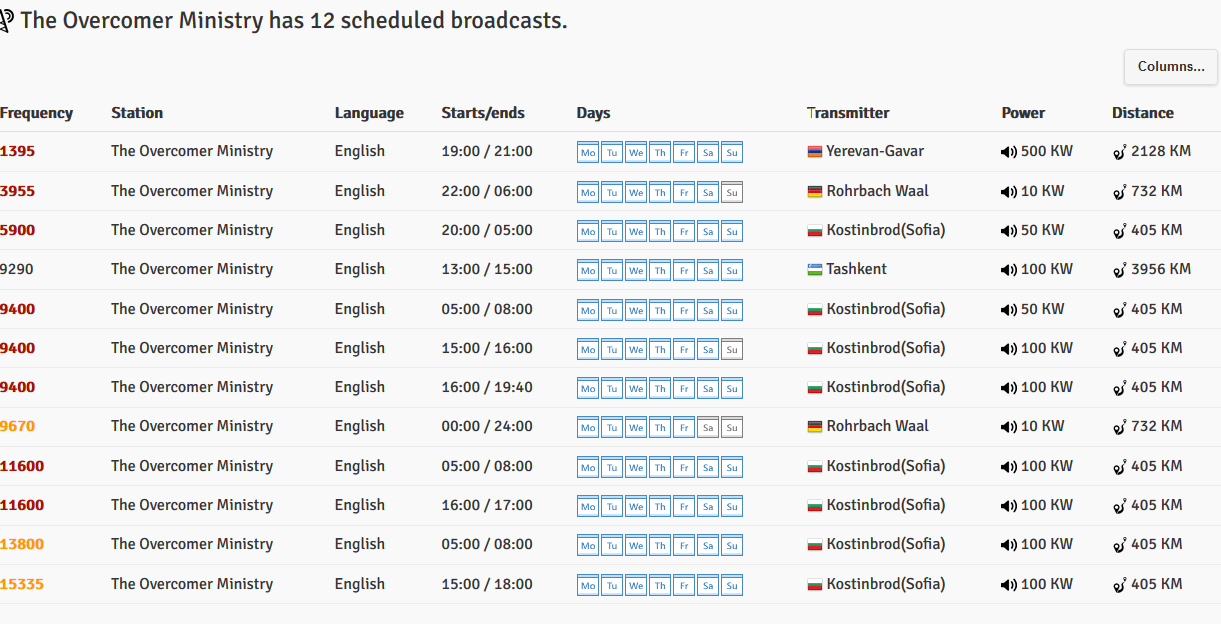Select the Transmitter column header
This screenshot has height=624, width=1221.
848,113
